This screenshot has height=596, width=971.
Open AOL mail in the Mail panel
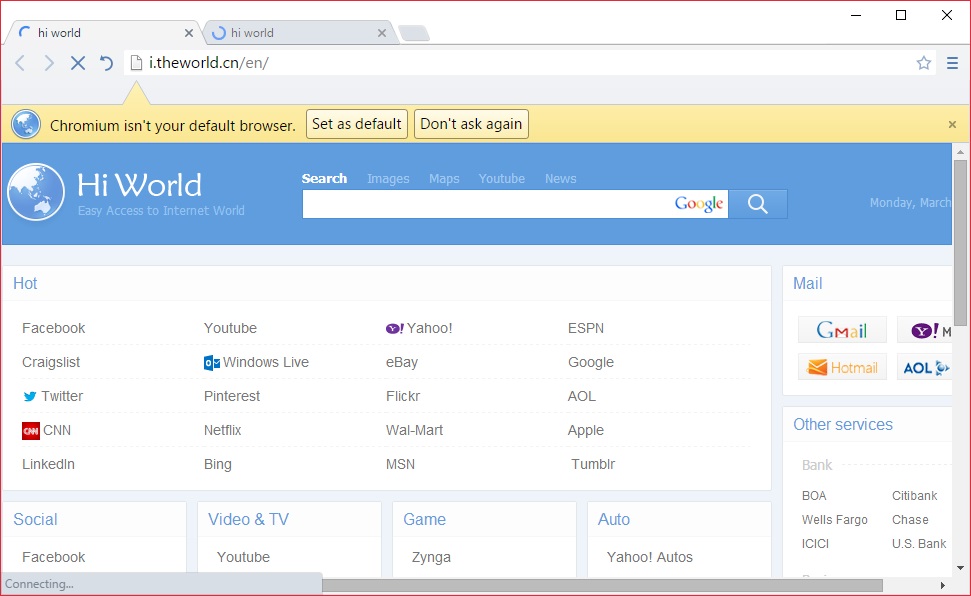[x=924, y=367]
